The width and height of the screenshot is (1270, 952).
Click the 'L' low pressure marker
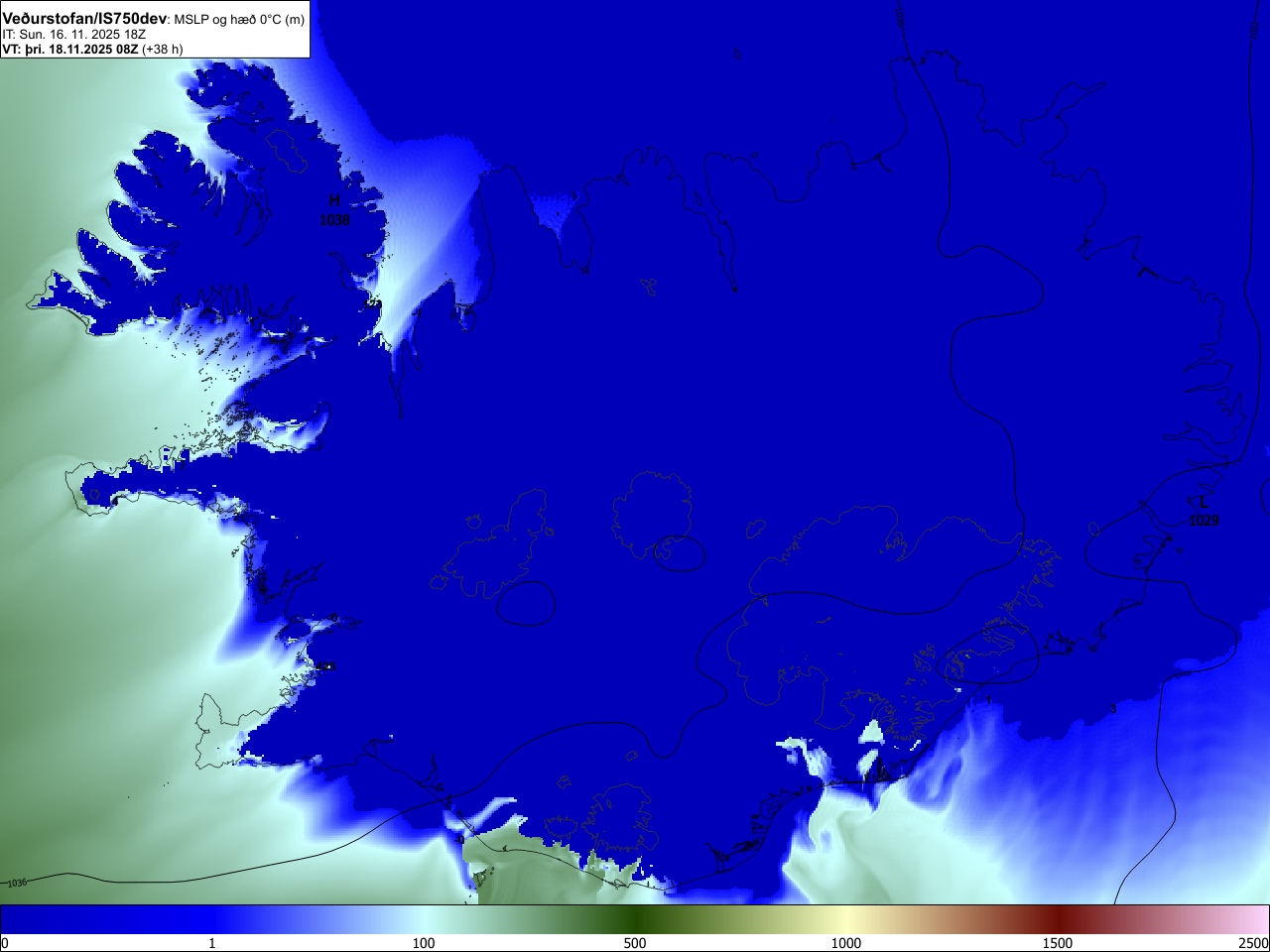[x=1204, y=502]
